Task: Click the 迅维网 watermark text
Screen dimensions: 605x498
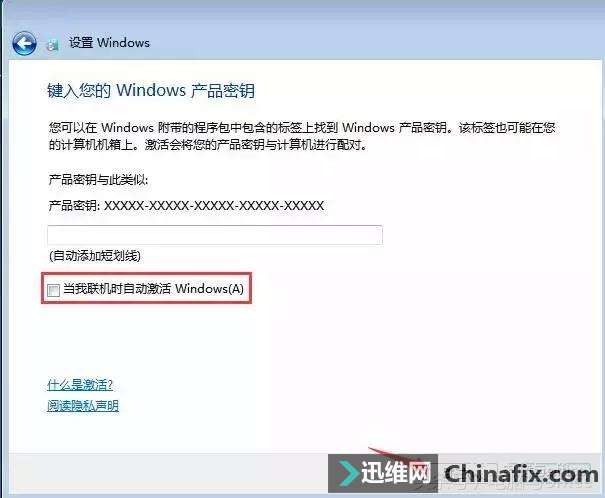Action: [x=395, y=473]
